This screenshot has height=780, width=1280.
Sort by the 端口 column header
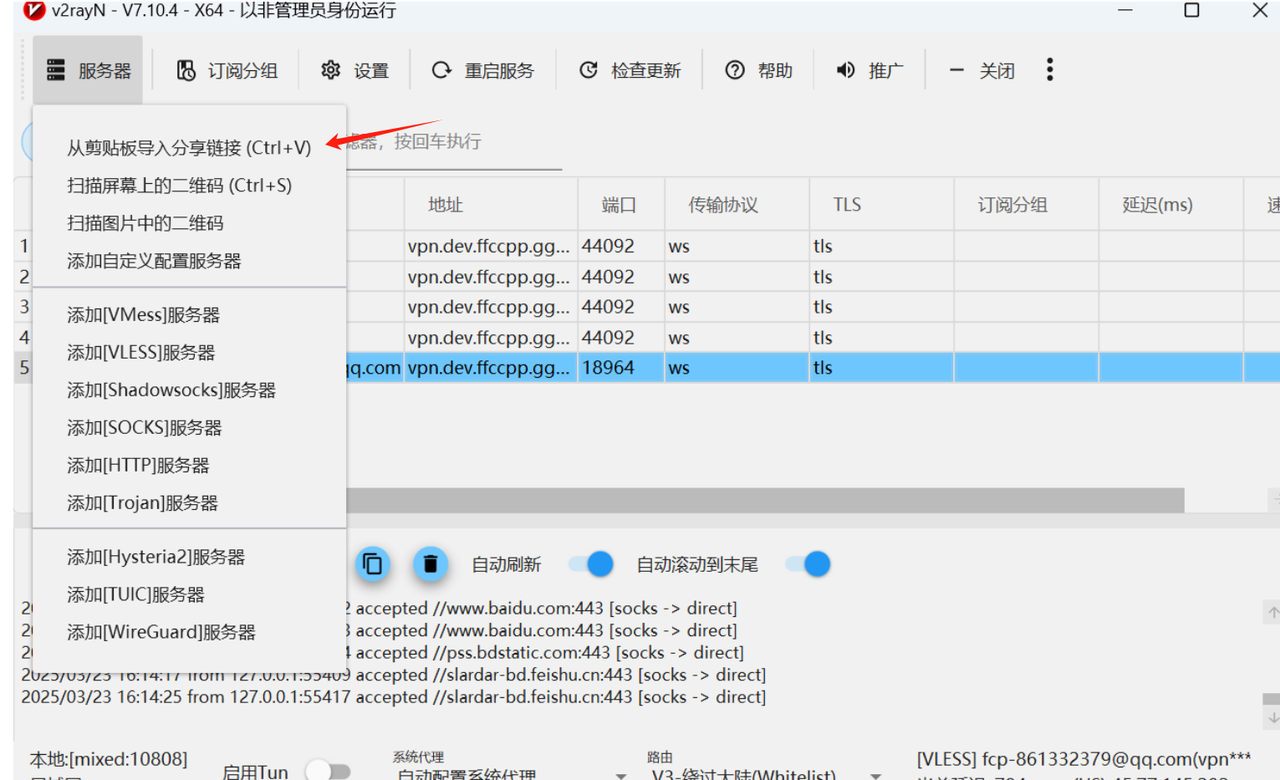(621, 205)
